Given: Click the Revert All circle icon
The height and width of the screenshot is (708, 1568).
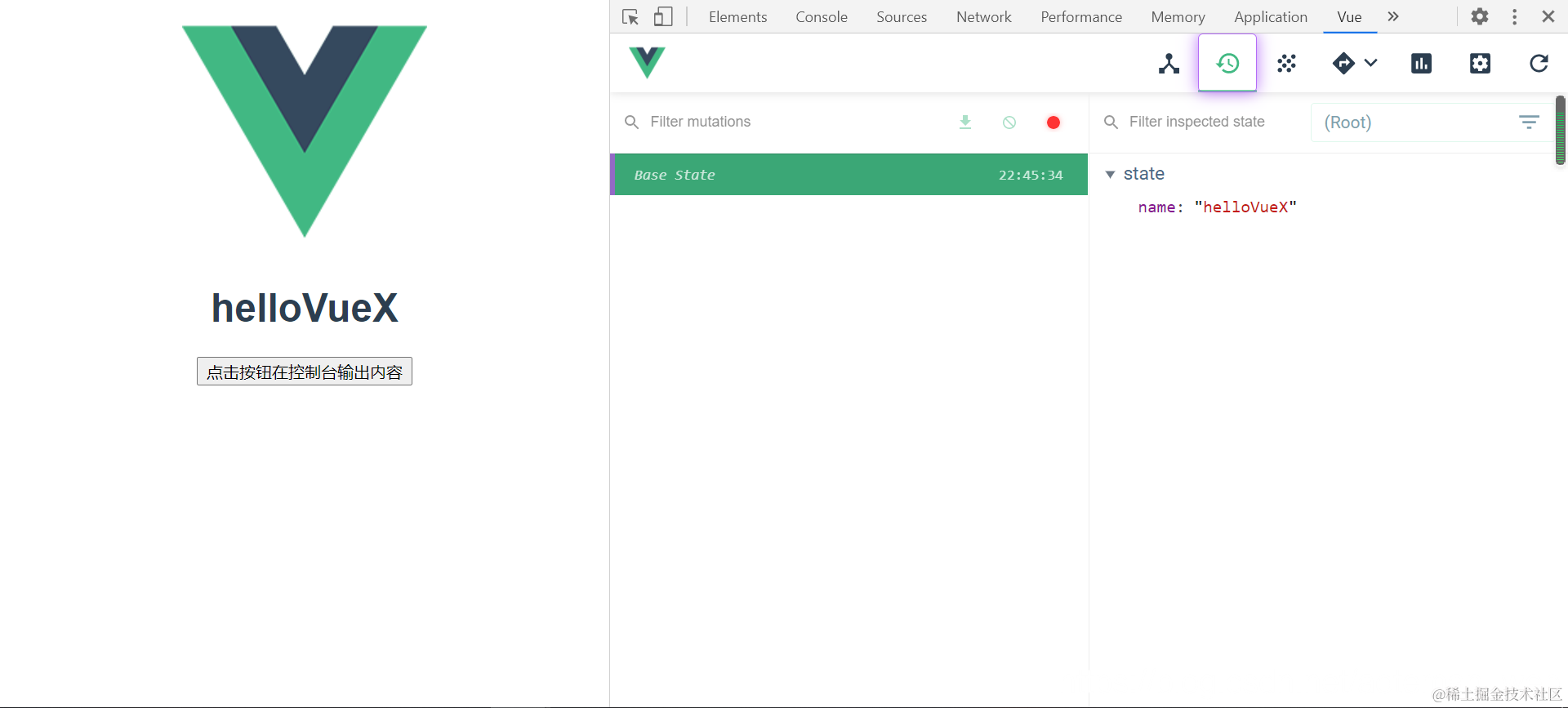Looking at the screenshot, I should [1009, 122].
